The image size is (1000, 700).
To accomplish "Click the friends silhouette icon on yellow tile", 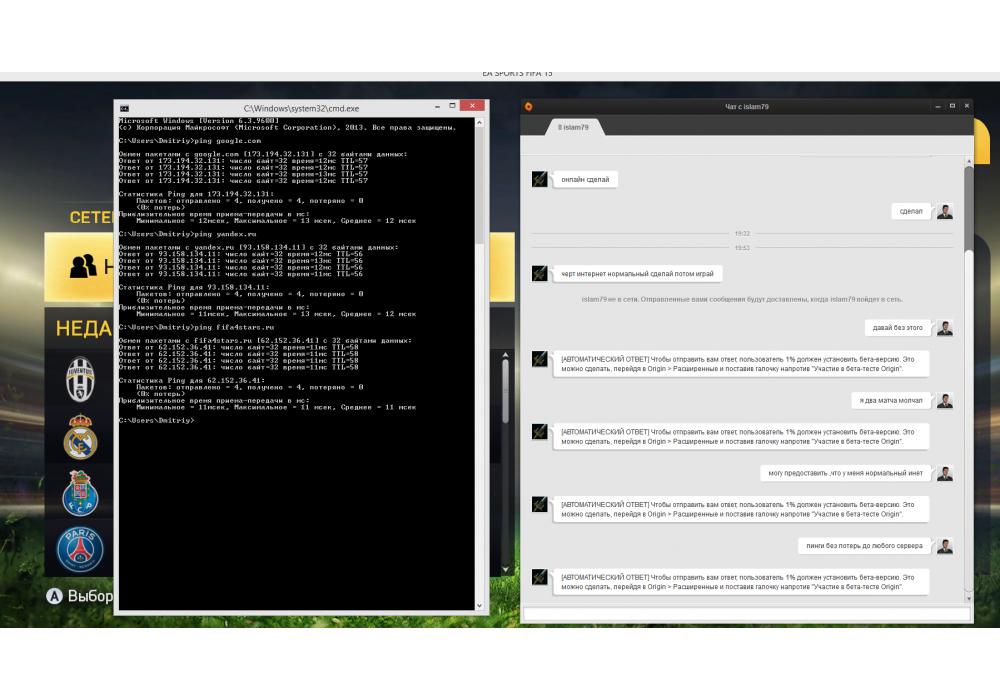I will pos(83,266).
